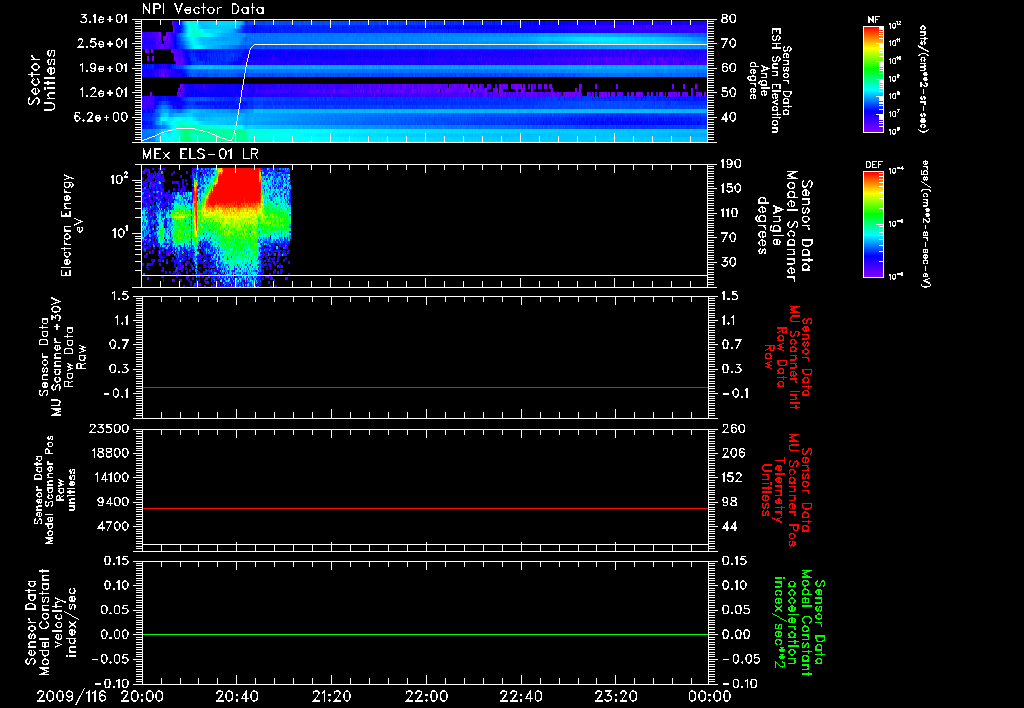
Task: Click the 23500 scanner position tick label
Action: [109, 429]
